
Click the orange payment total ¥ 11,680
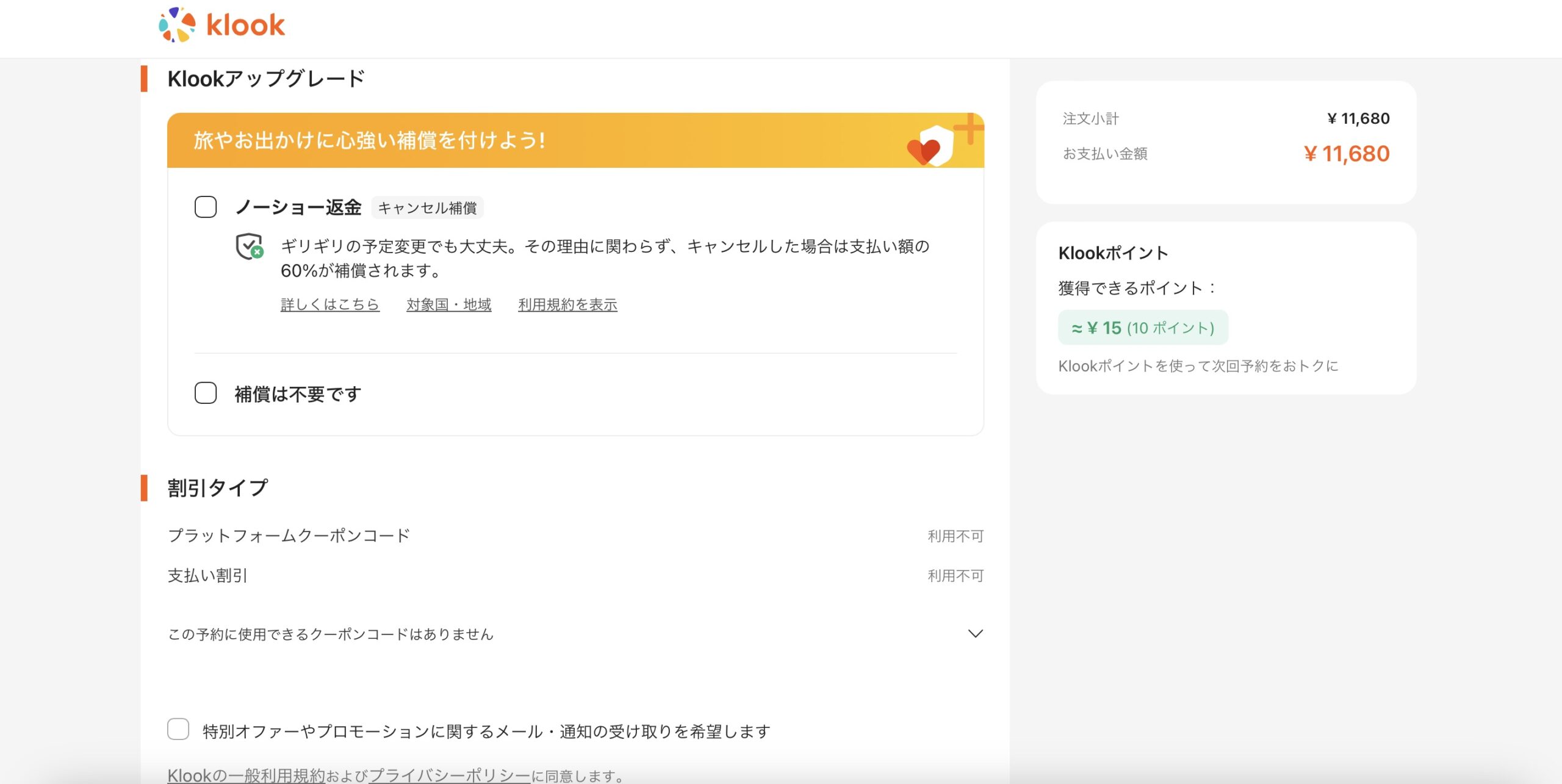[x=1347, y=153]
